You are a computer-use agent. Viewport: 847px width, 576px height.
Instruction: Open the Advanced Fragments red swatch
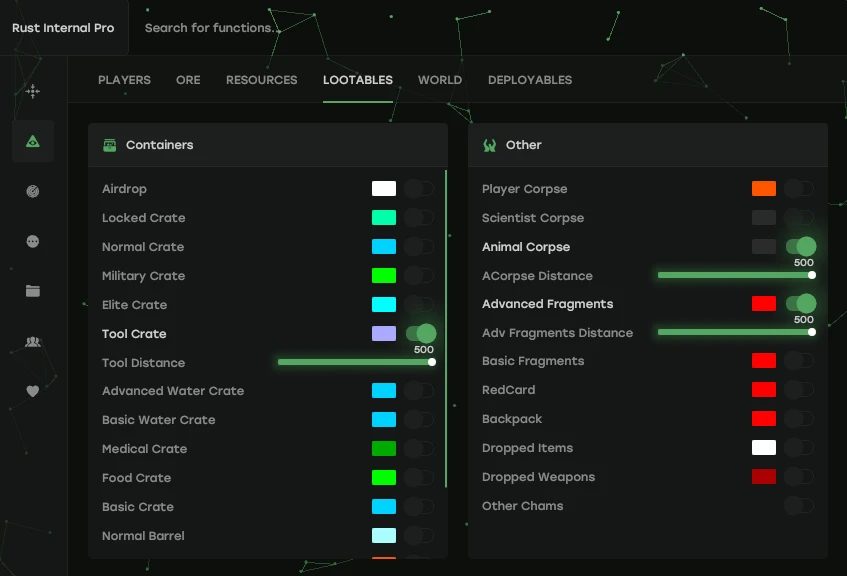(764, 304)
